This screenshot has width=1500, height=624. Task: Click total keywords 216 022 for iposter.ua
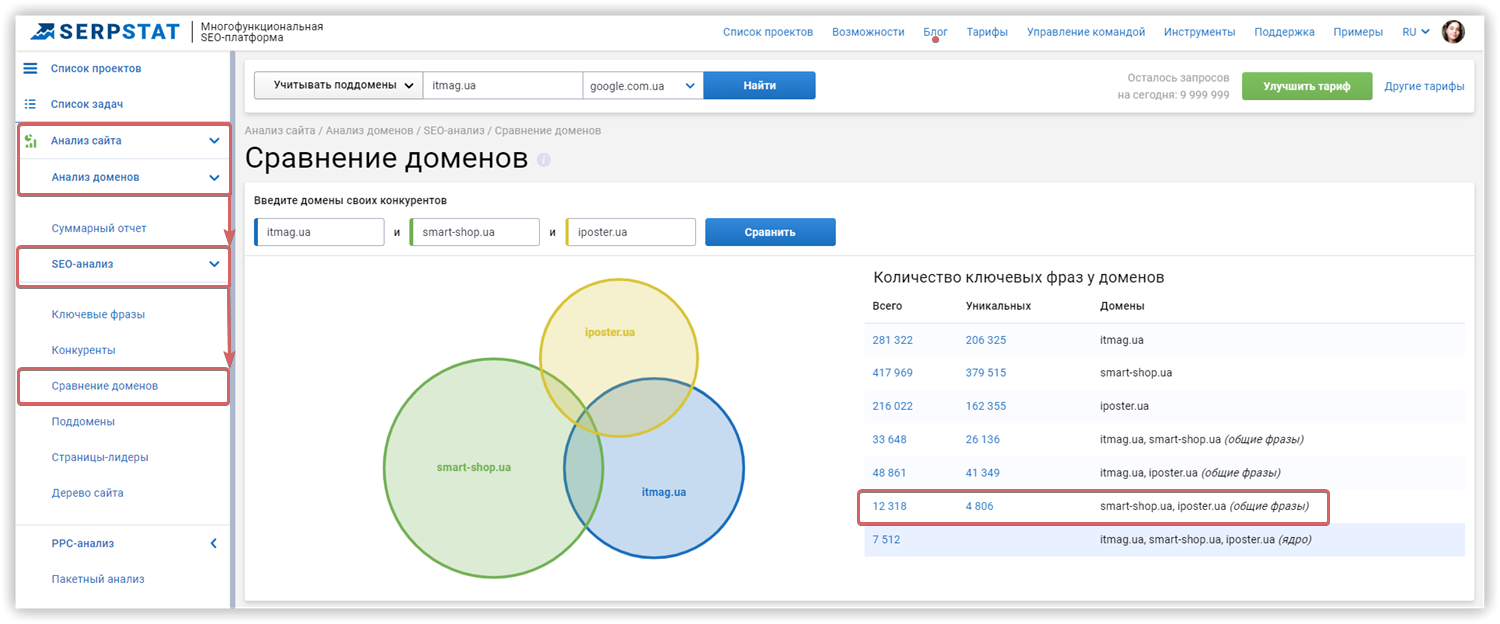click(x=892, y=406)
